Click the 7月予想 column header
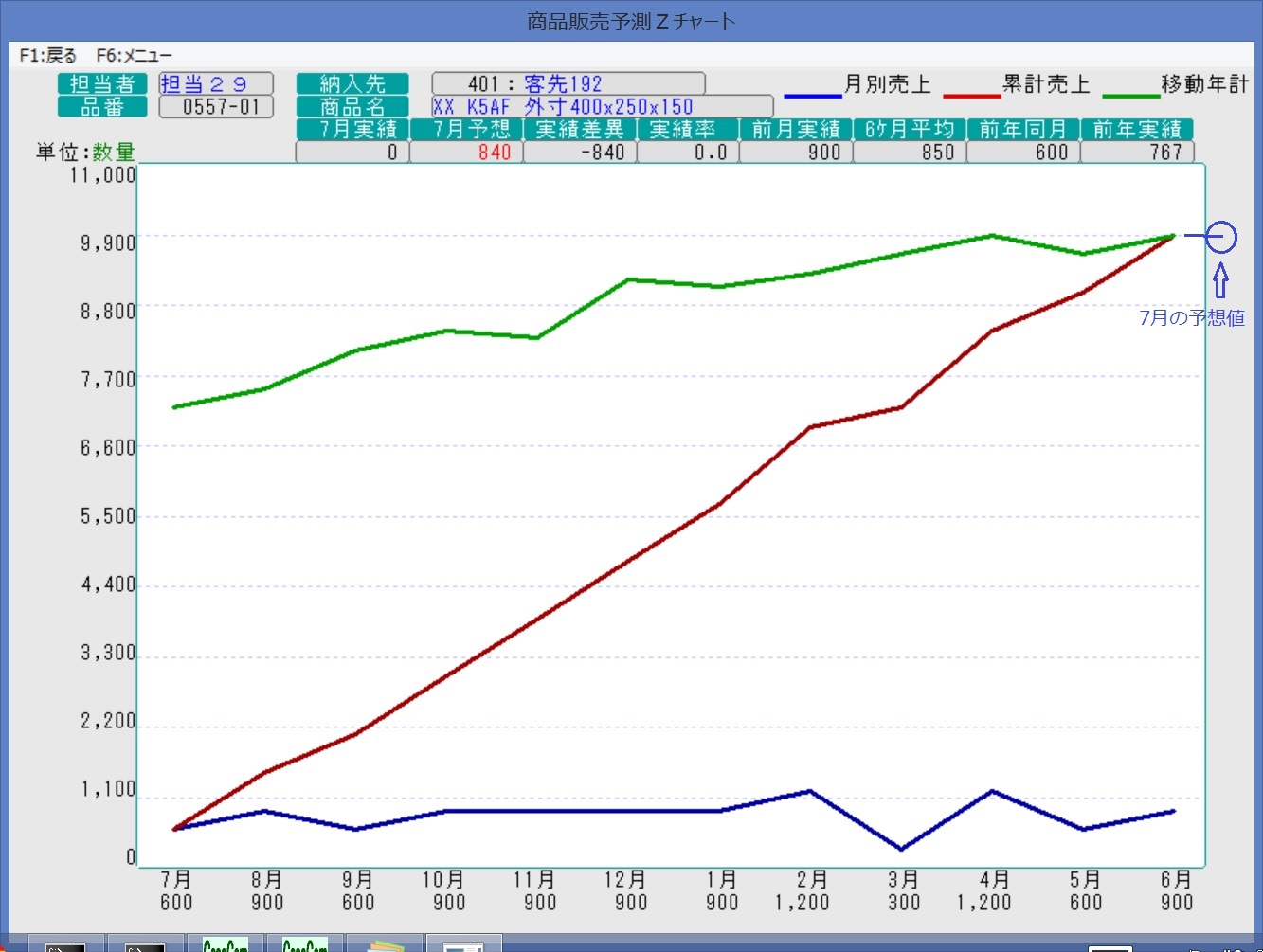Viewport: 1263px width, 952px height. (466, 130)
